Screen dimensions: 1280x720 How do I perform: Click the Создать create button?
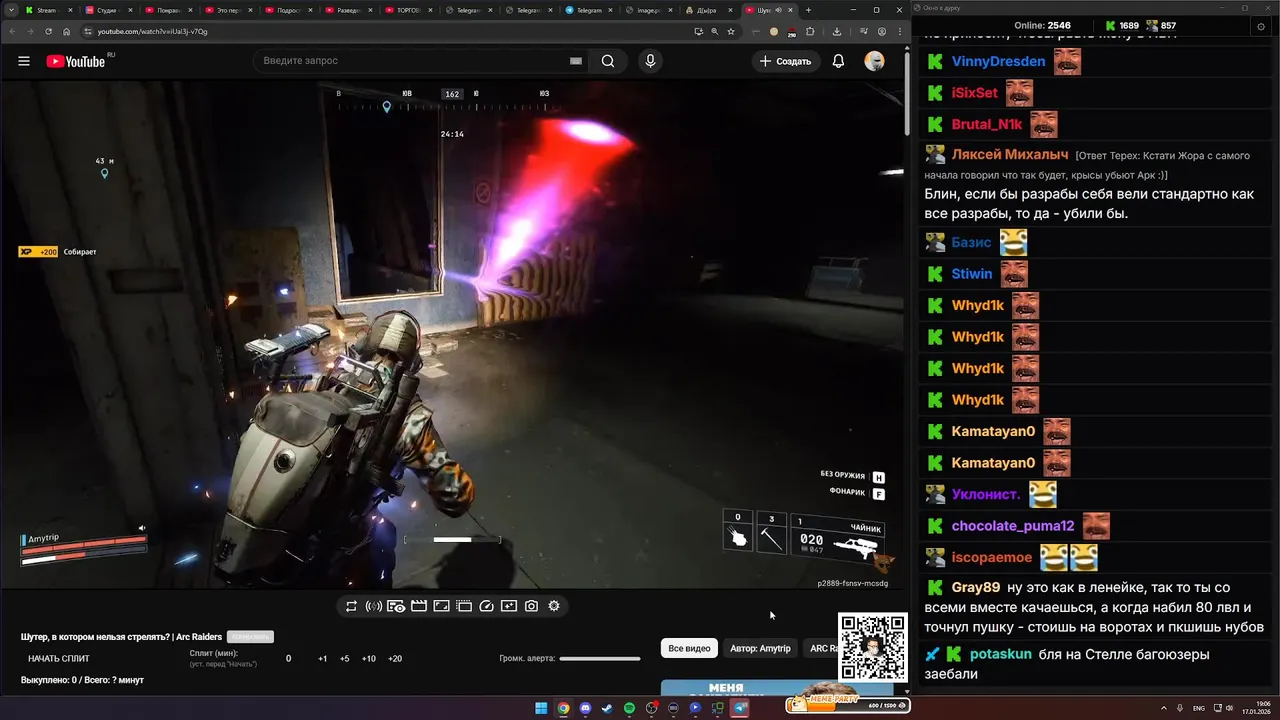tap(785, 61)
